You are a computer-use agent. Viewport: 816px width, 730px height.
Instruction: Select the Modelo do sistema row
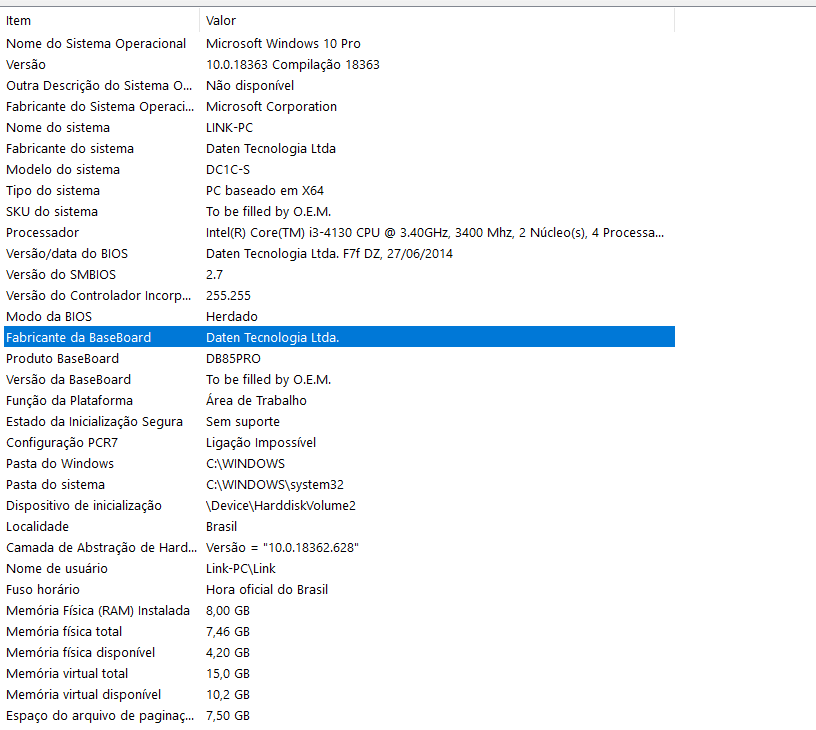pyautogui.click(x=339, y=170)
